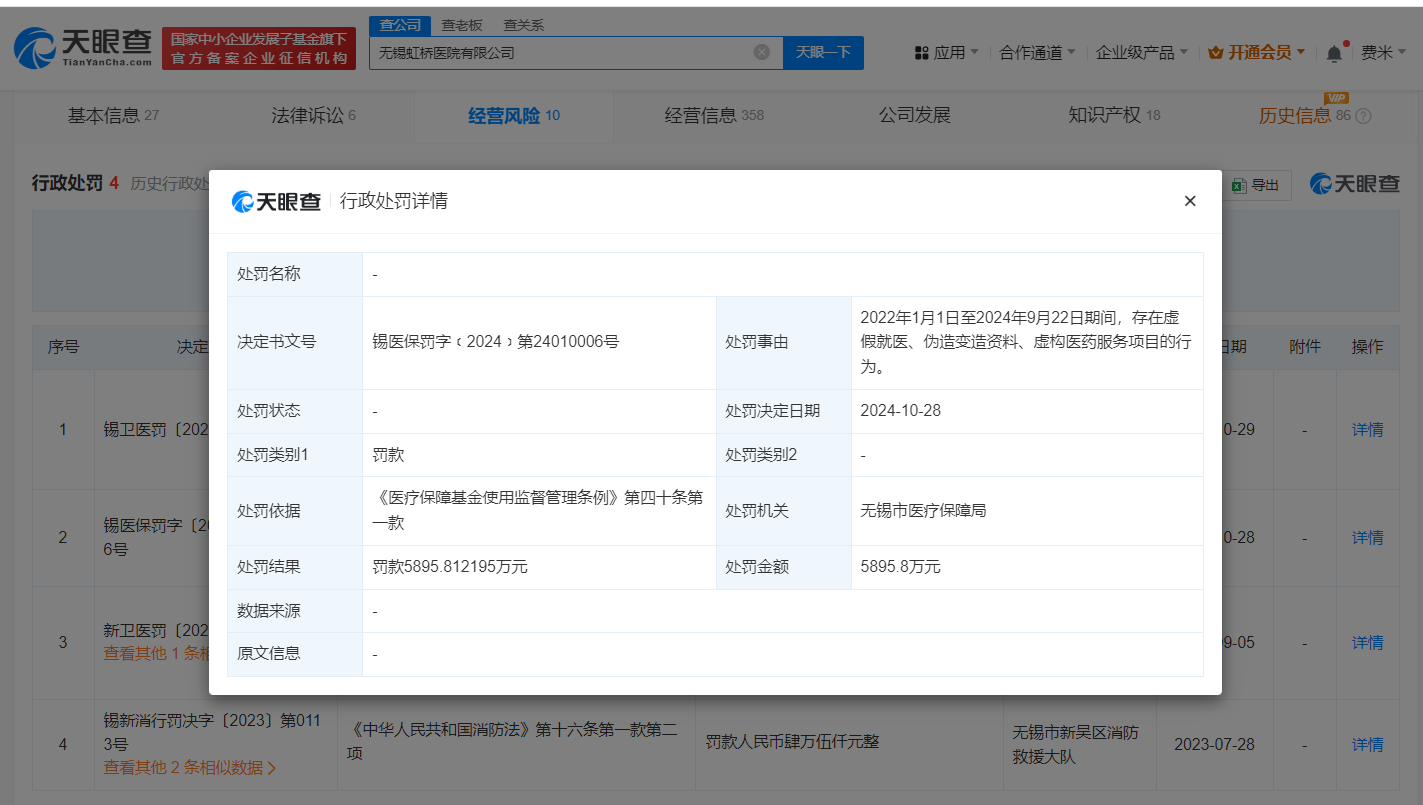Switch to the 查老板 search tab
1423x805 pixels.
(x=462, y=26)
